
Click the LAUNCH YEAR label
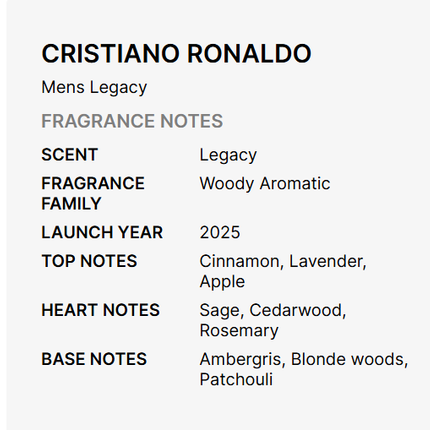[102, 232]
